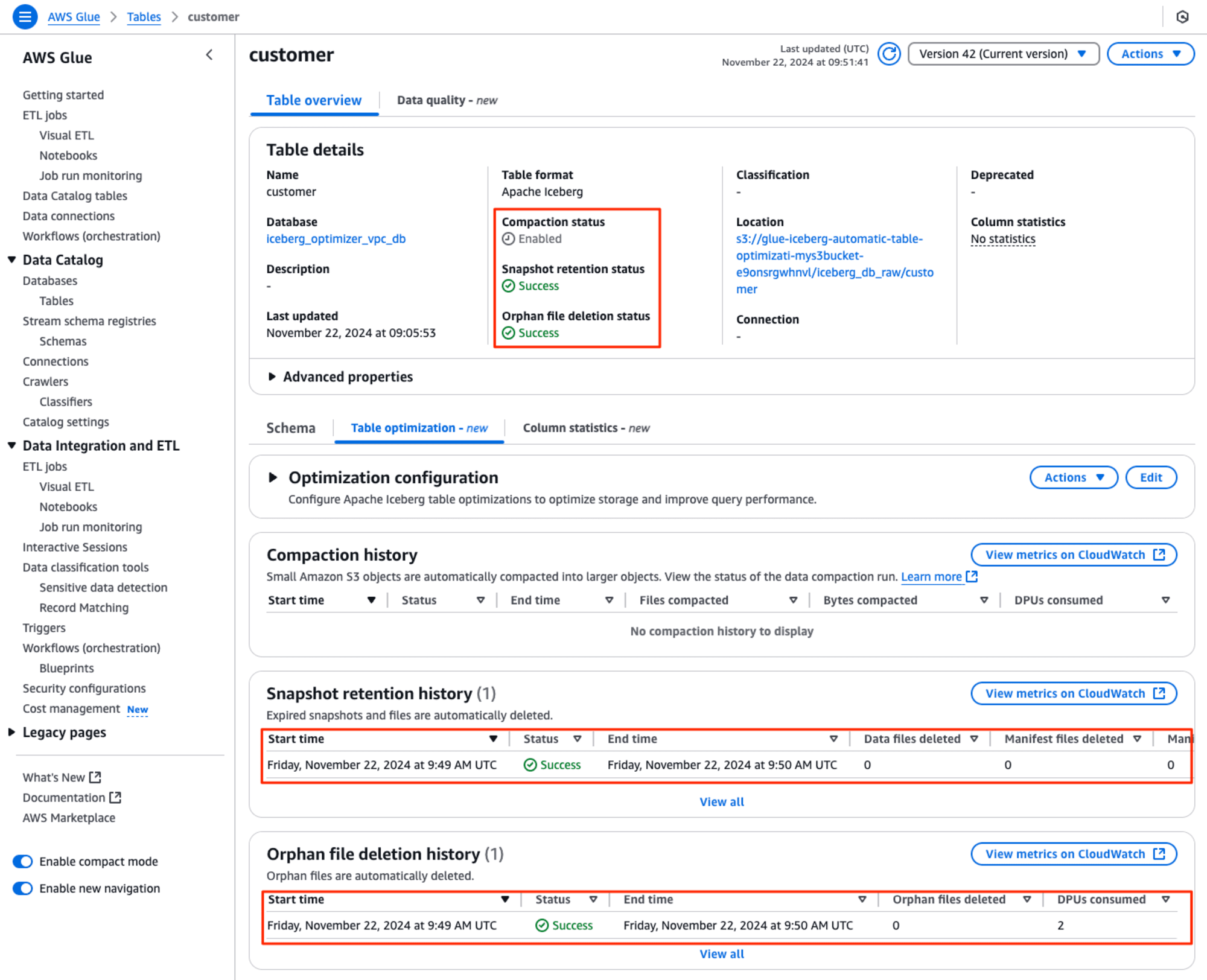Screen dimensions: 1207x980
Task: Select the Table optimization tab
Action: point(419,428)
